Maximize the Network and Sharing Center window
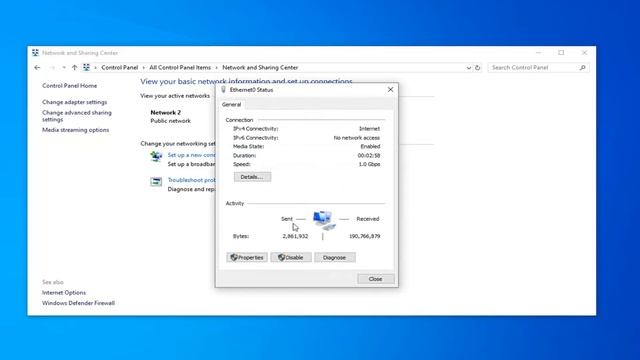Image resolution: width=640 pixels, height=360 pixels. pos(561,53)
